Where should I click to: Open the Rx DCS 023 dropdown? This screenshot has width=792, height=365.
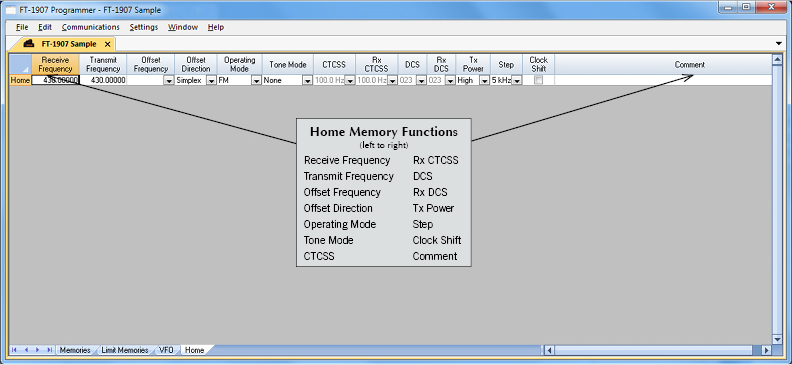(x=450, y=81)
